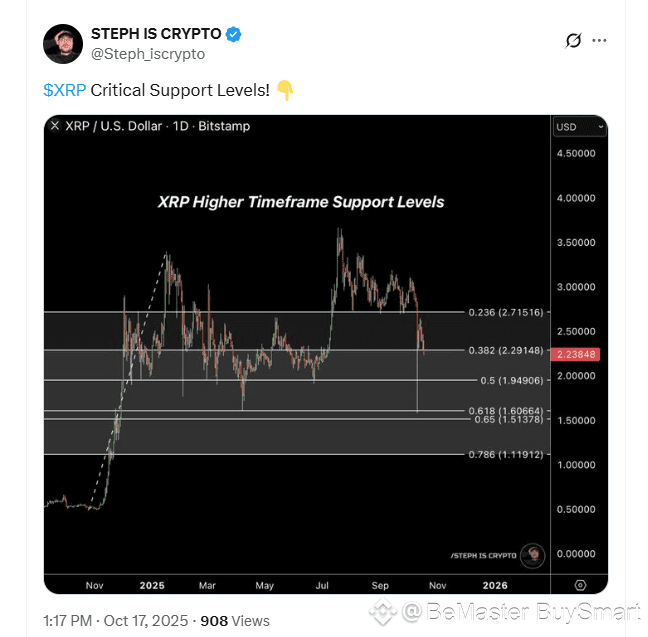Open the author's profile avatar
Viewport: 648px width, 637px height.
click(x=63, y=43)
